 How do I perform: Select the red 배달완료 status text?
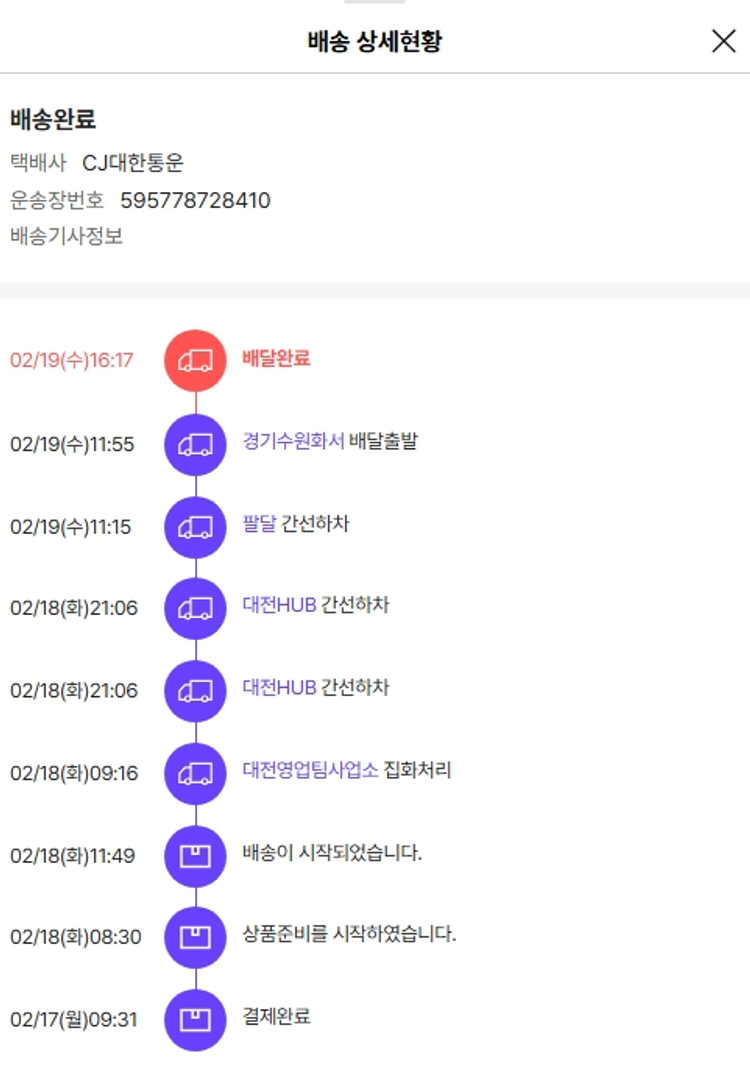276,358
